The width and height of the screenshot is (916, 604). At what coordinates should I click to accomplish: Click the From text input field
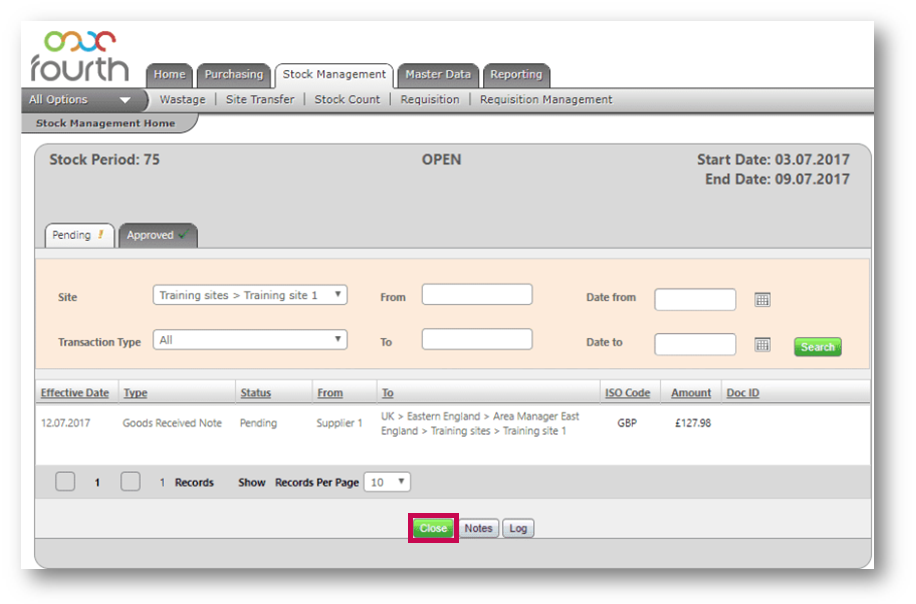pos(477,295)
